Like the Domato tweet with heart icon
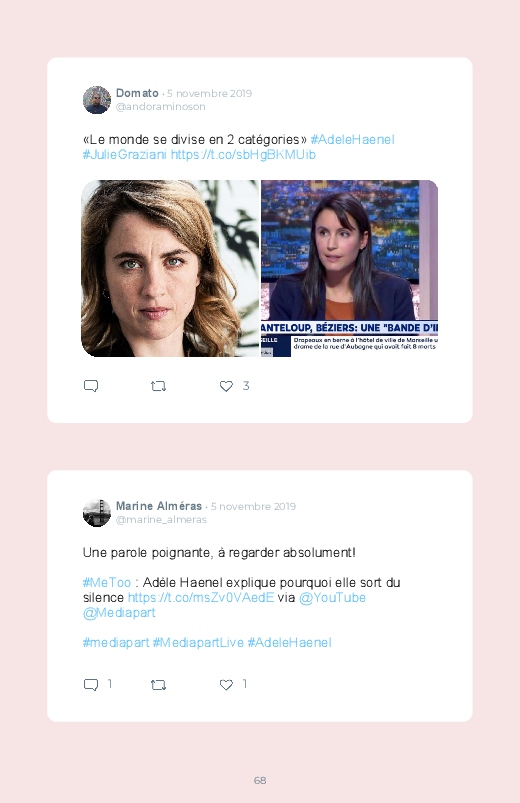 tap(226, 386)
